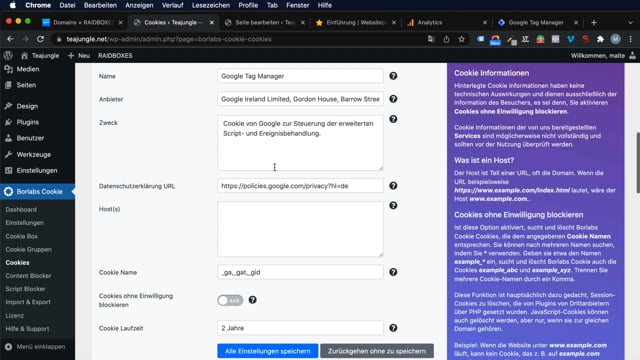Go to Borlabs Dashboard submenu

21,209
